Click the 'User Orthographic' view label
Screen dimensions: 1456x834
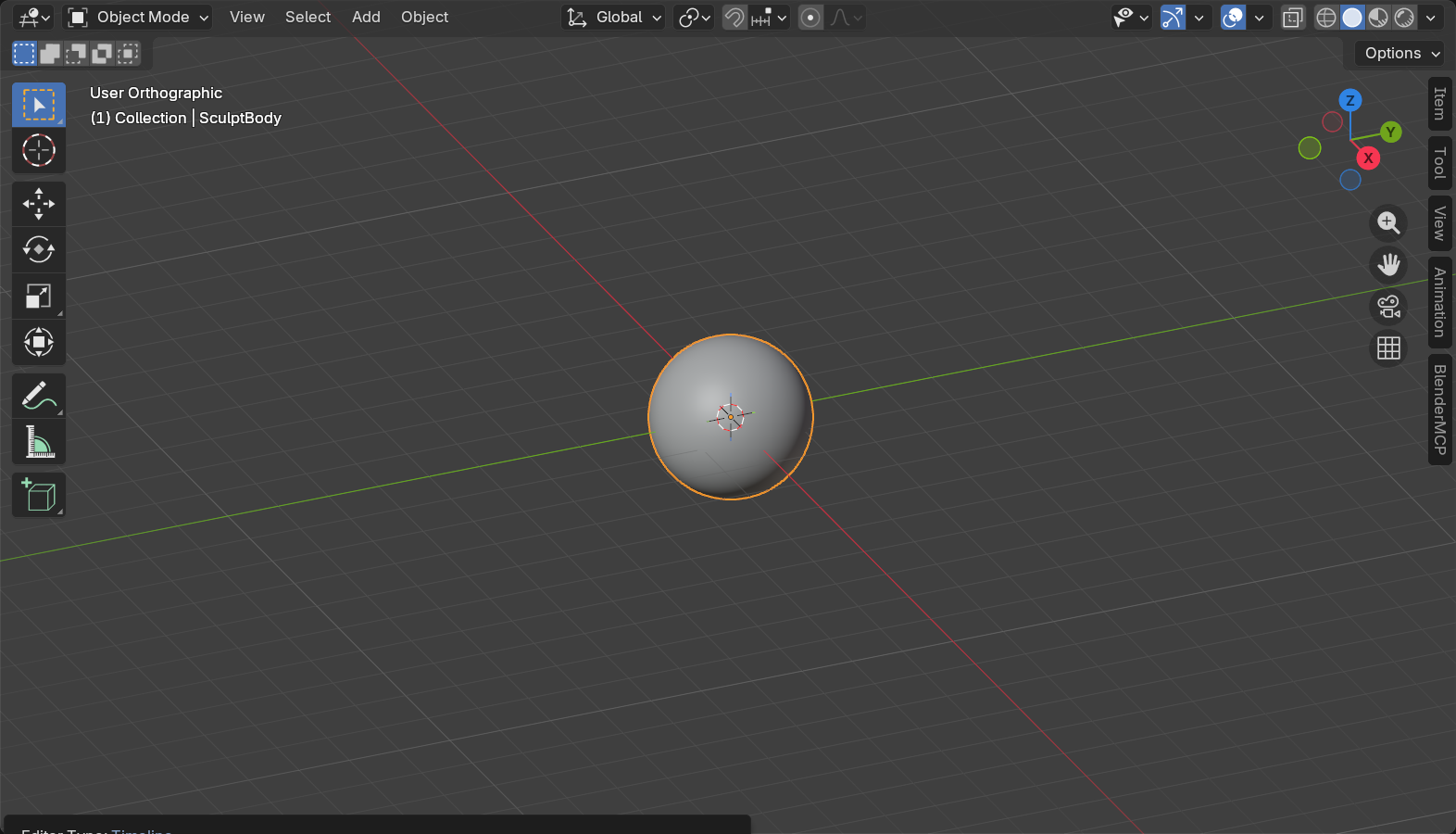[x=156, y=93]
